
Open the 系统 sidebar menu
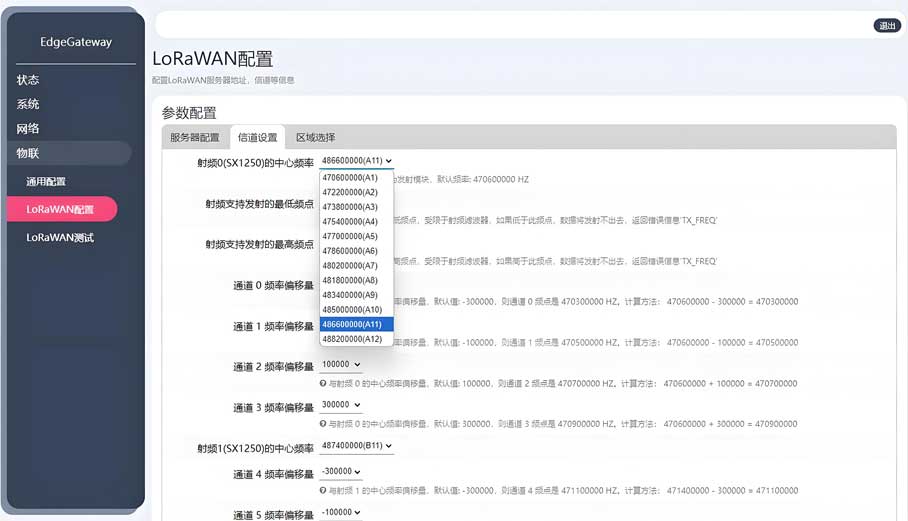click(28, 104)
